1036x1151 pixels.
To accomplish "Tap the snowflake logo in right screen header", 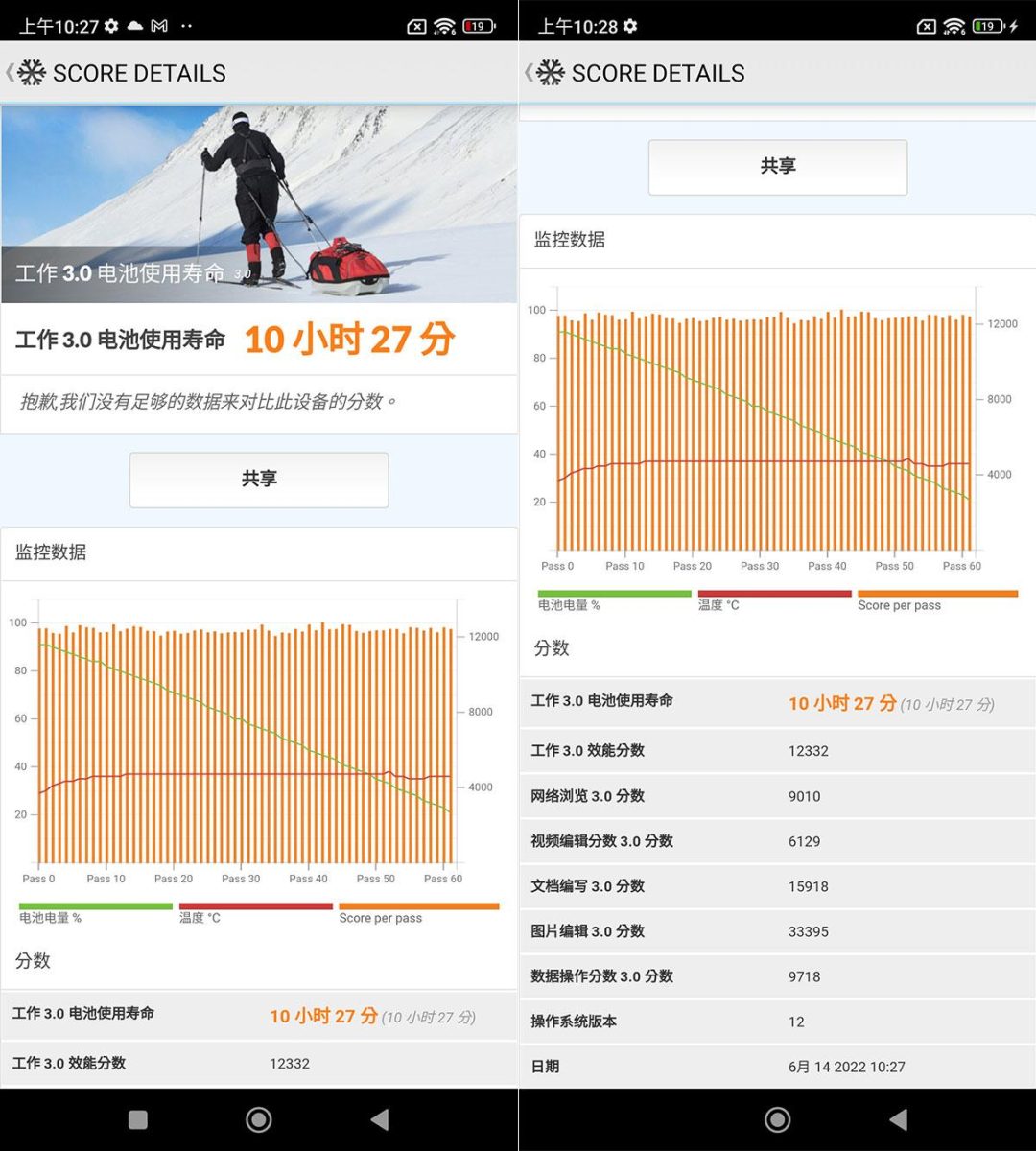I will tap(551, 73).
